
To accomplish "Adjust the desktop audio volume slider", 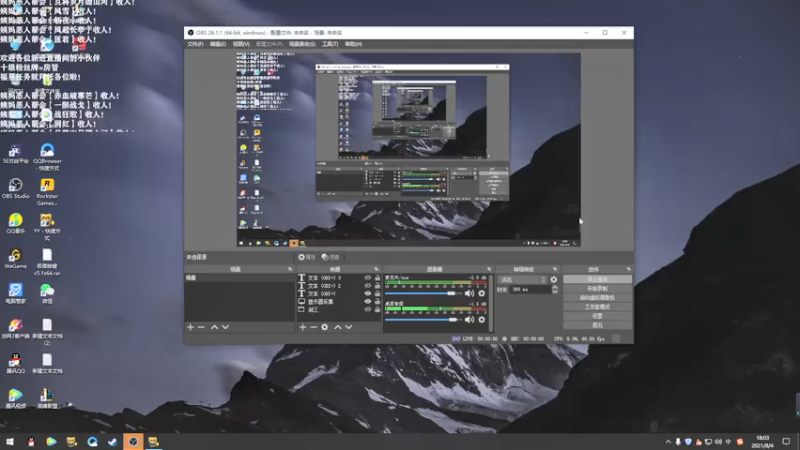I will [421, 320].
